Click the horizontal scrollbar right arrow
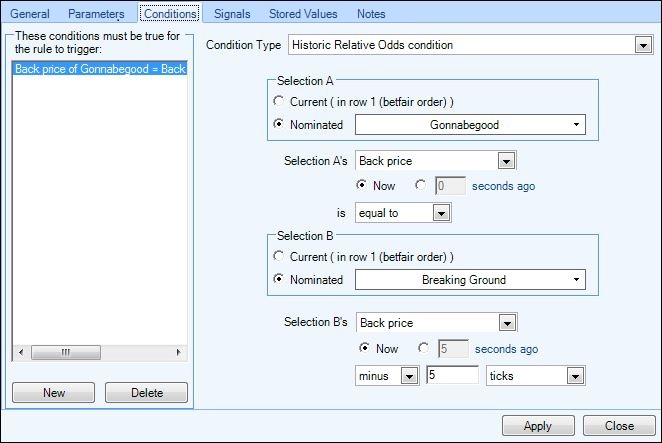The image size is (662, 443). pyautogui.click(x=178, y=352)
